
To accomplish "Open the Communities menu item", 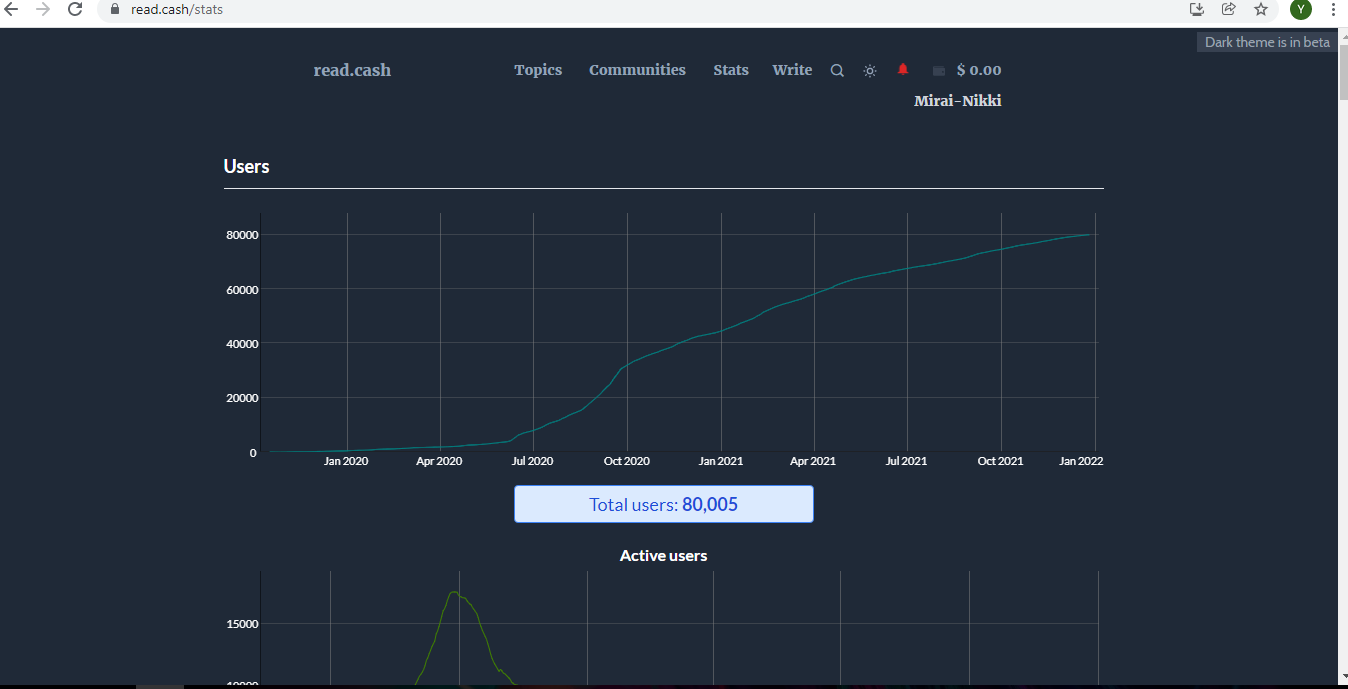I will (x=637, y=70).
